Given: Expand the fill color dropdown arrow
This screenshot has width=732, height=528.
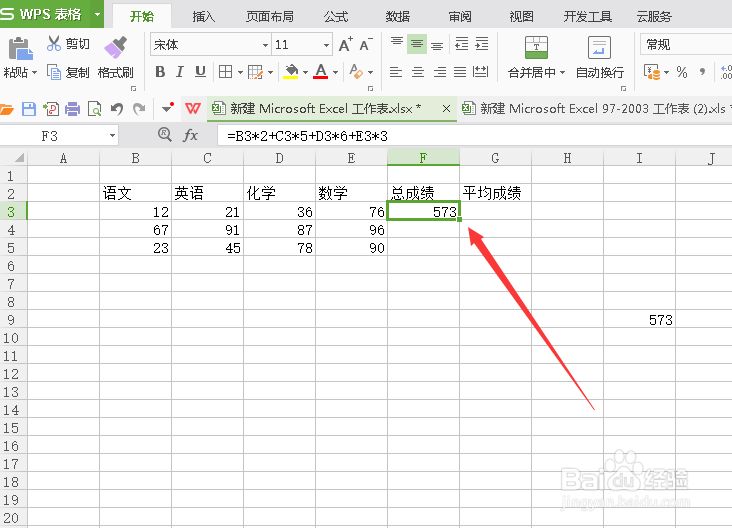Looking at the screenshot, I should tap(305, 72).
